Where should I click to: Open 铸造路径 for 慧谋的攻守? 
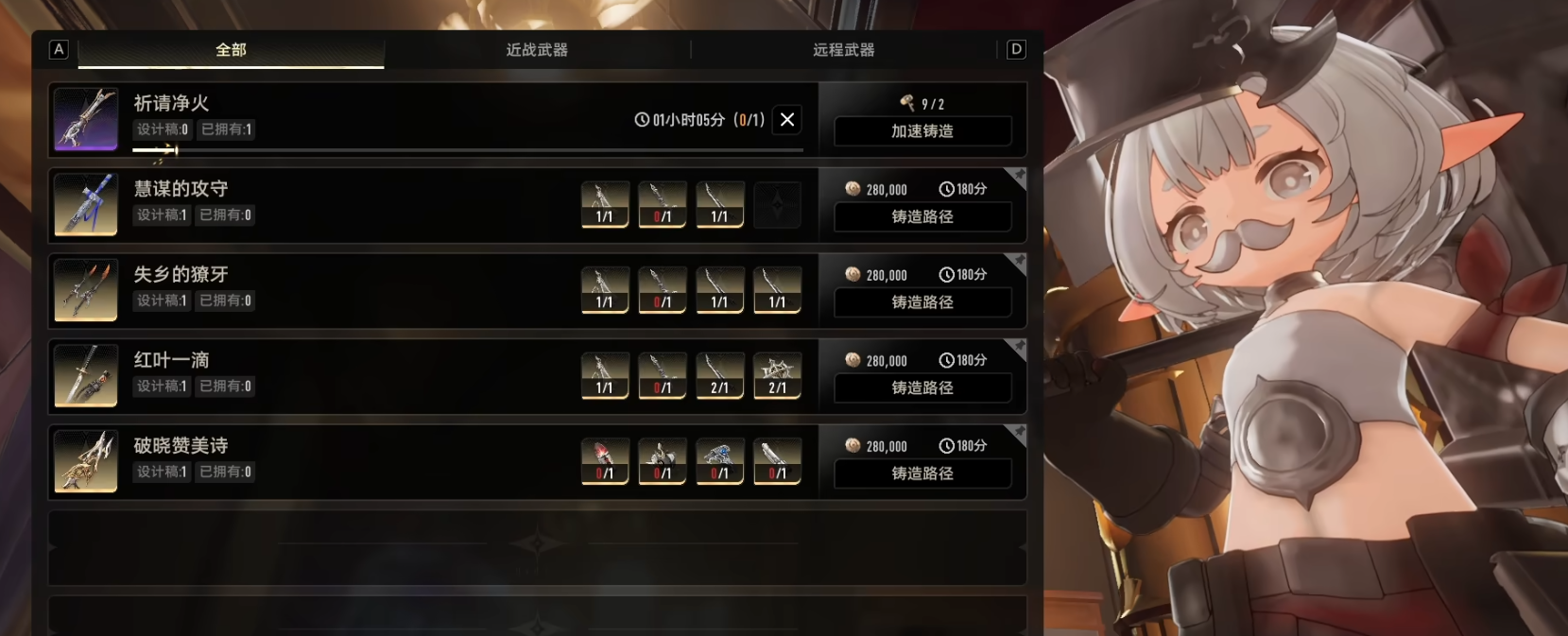[922, 216]
